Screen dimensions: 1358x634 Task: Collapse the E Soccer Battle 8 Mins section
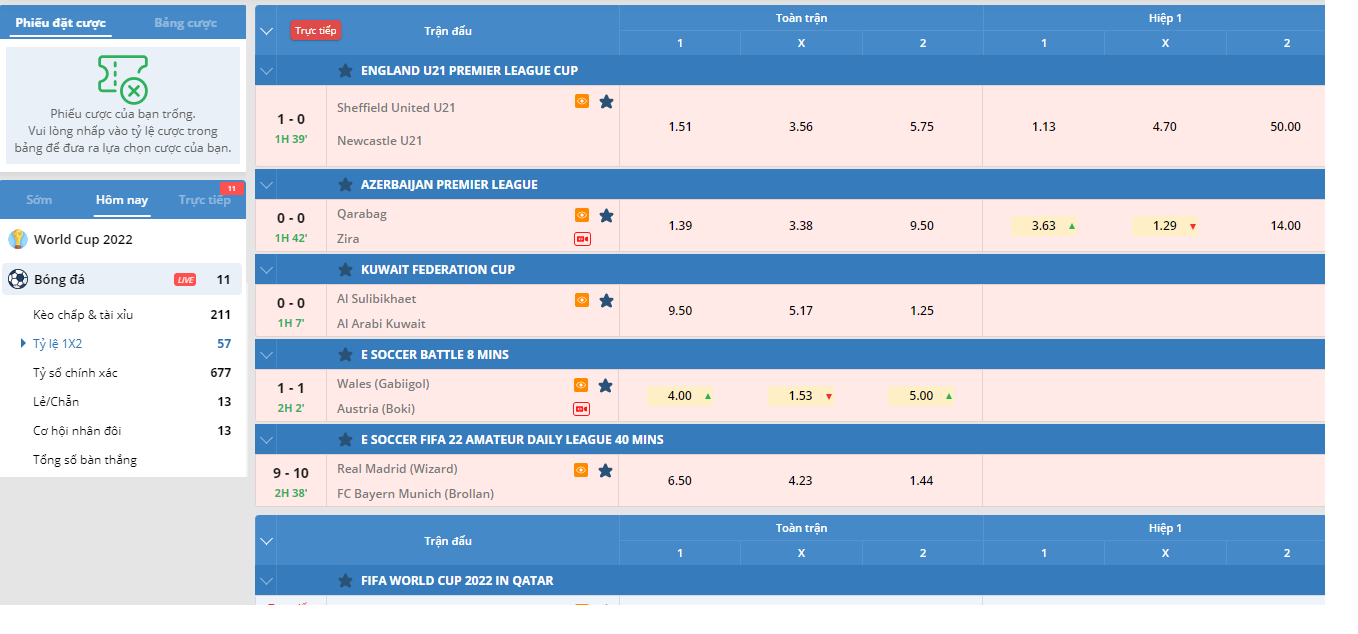(x=266, y=355)
